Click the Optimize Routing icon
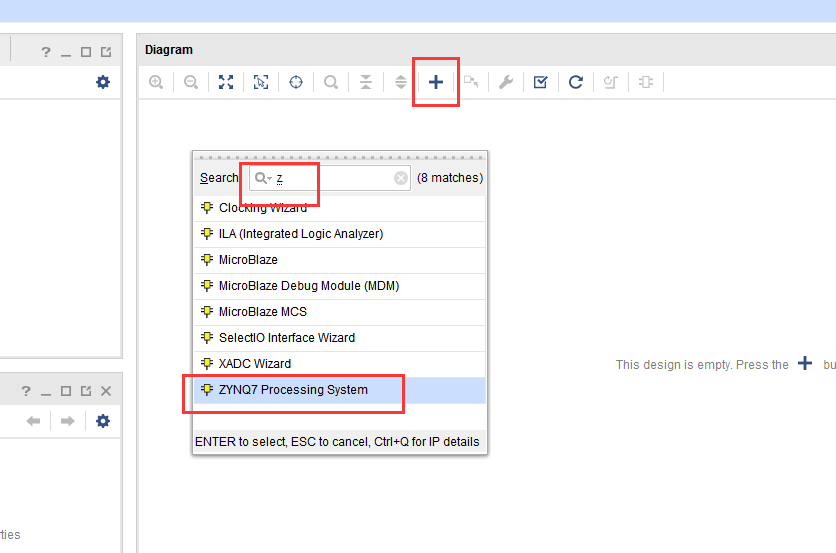 pyautogui.click(x=610, y=82)
